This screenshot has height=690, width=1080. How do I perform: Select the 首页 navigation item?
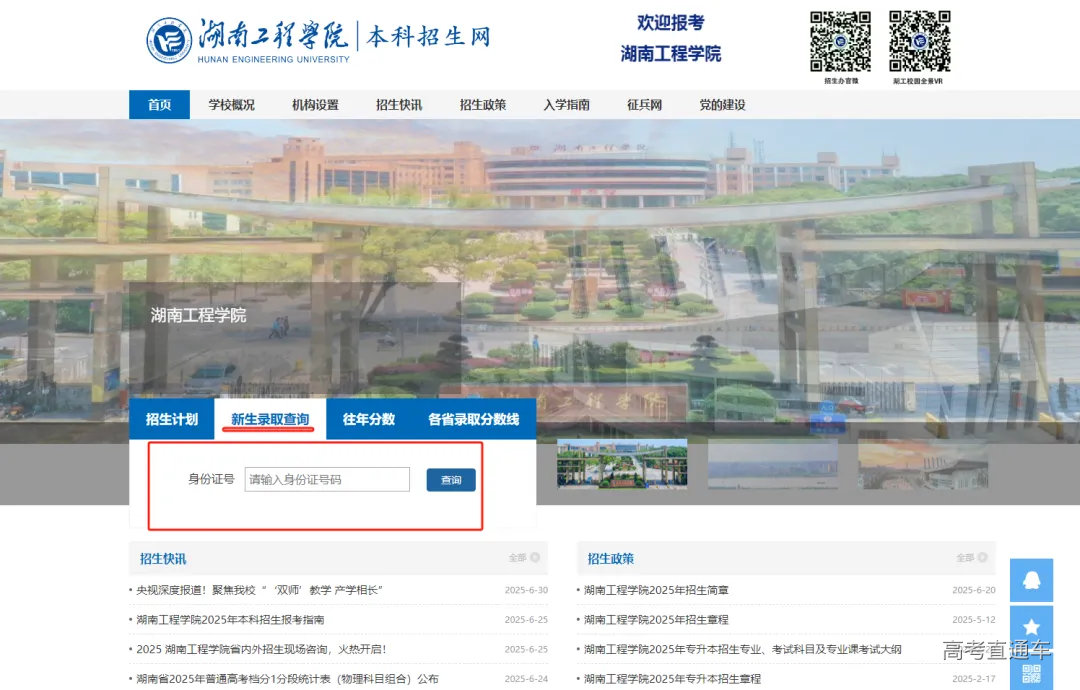(x=158, y=104)
